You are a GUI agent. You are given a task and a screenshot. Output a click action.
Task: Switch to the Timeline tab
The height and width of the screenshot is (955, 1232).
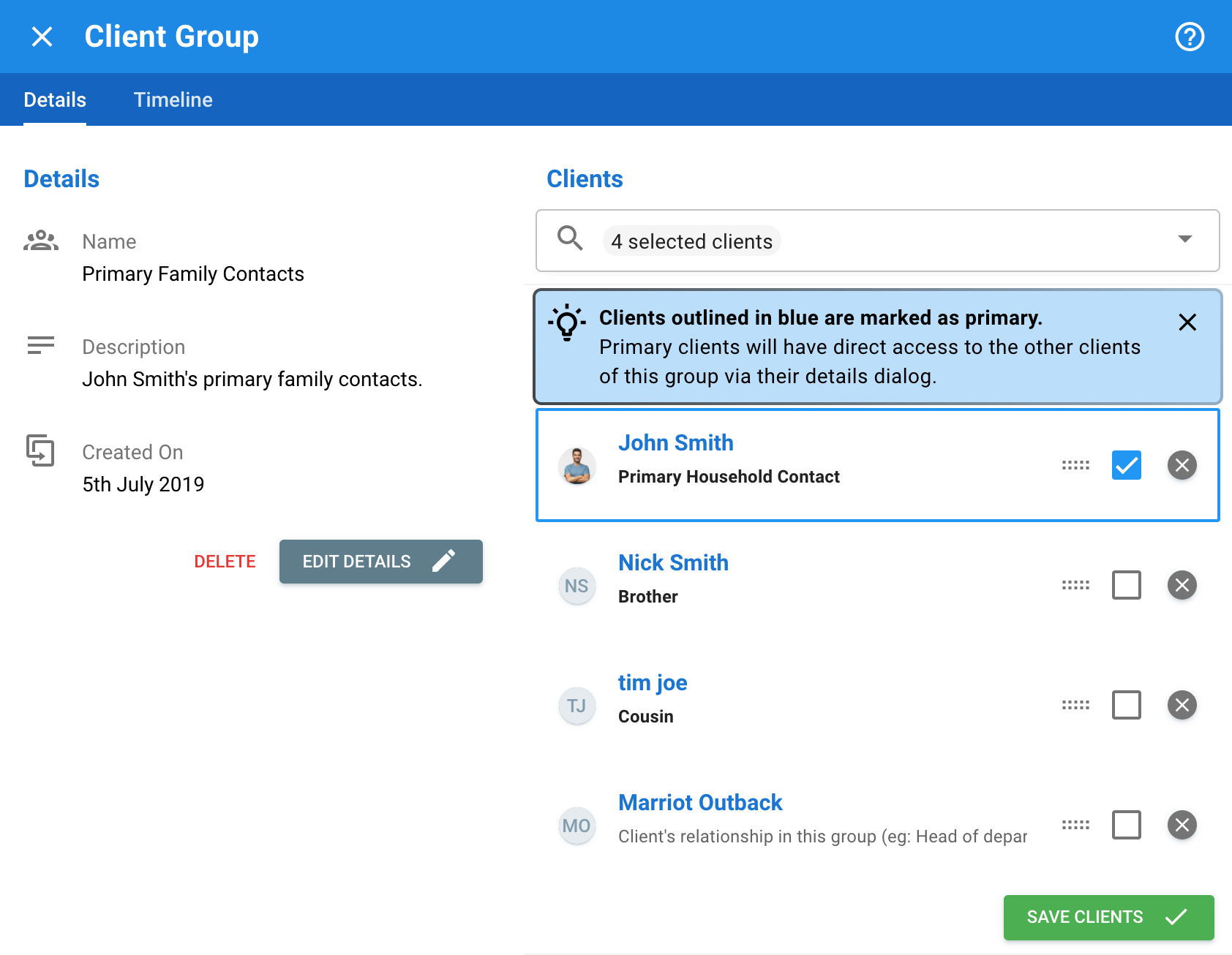[x=173, y=99]
